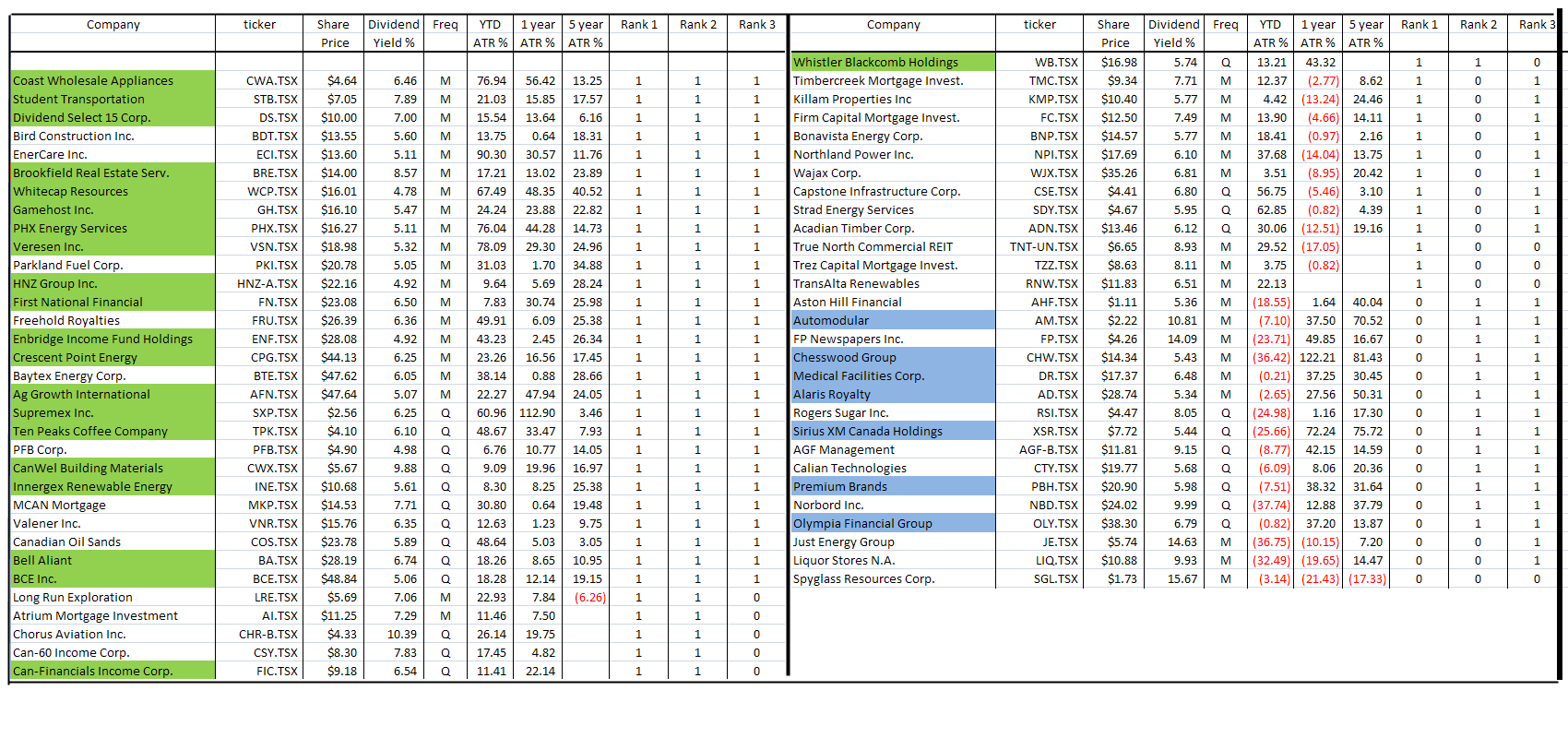Click True North Commercial REIT cell
This screenshot has width=1568, height=738.
pyautogui.click(x=893, y=246)
